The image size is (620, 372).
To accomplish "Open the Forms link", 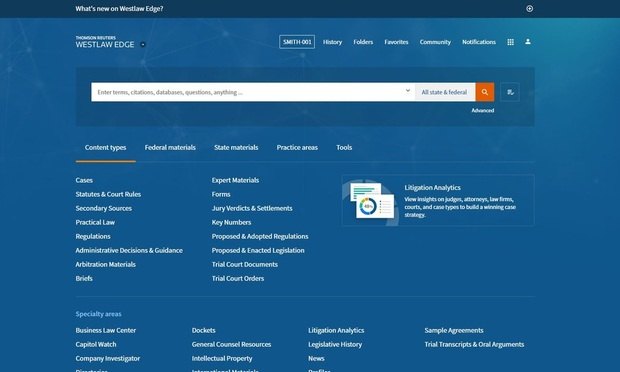I will pos(221,194).
